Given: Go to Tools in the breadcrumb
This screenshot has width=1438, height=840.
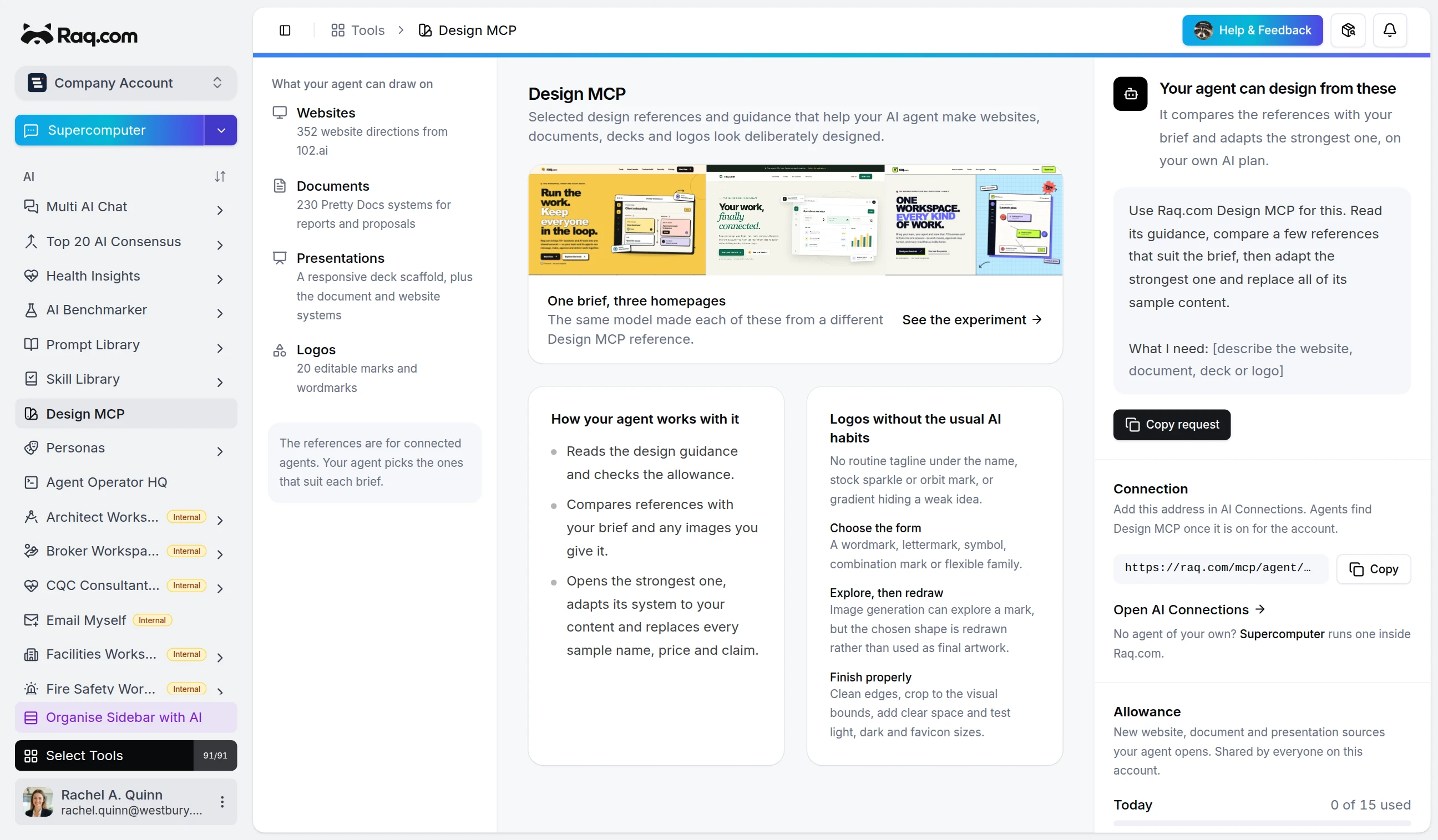Looking at the screenshot, I should [358, 30].
